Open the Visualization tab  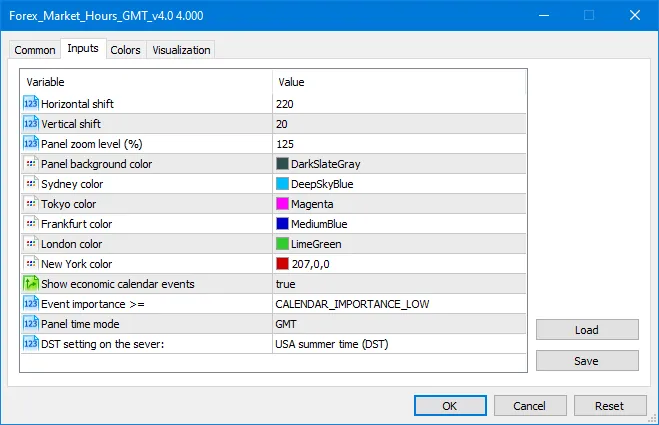coord(181,50)
